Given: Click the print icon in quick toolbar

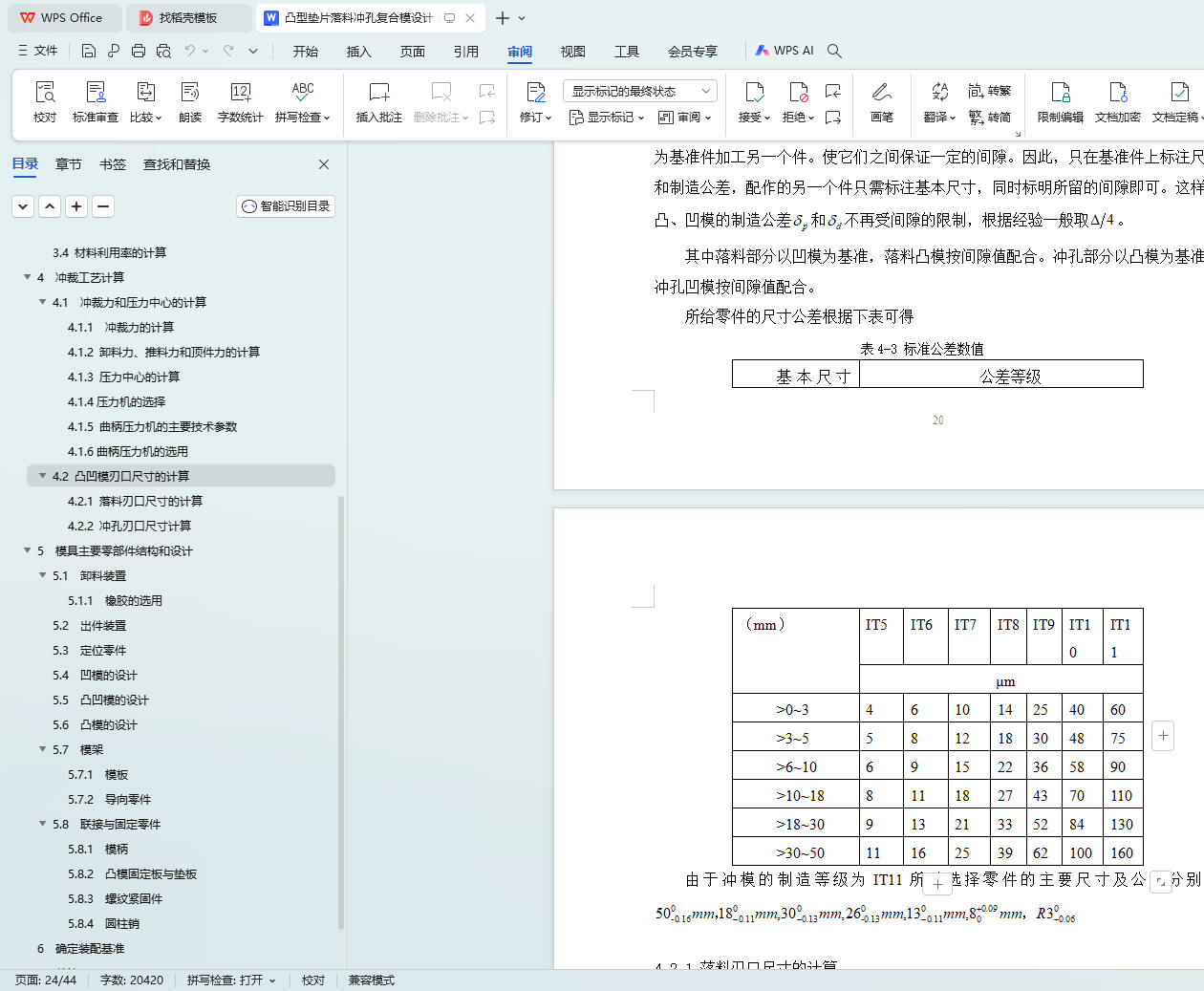Looking at the screenshot, I should click(139, 51).
